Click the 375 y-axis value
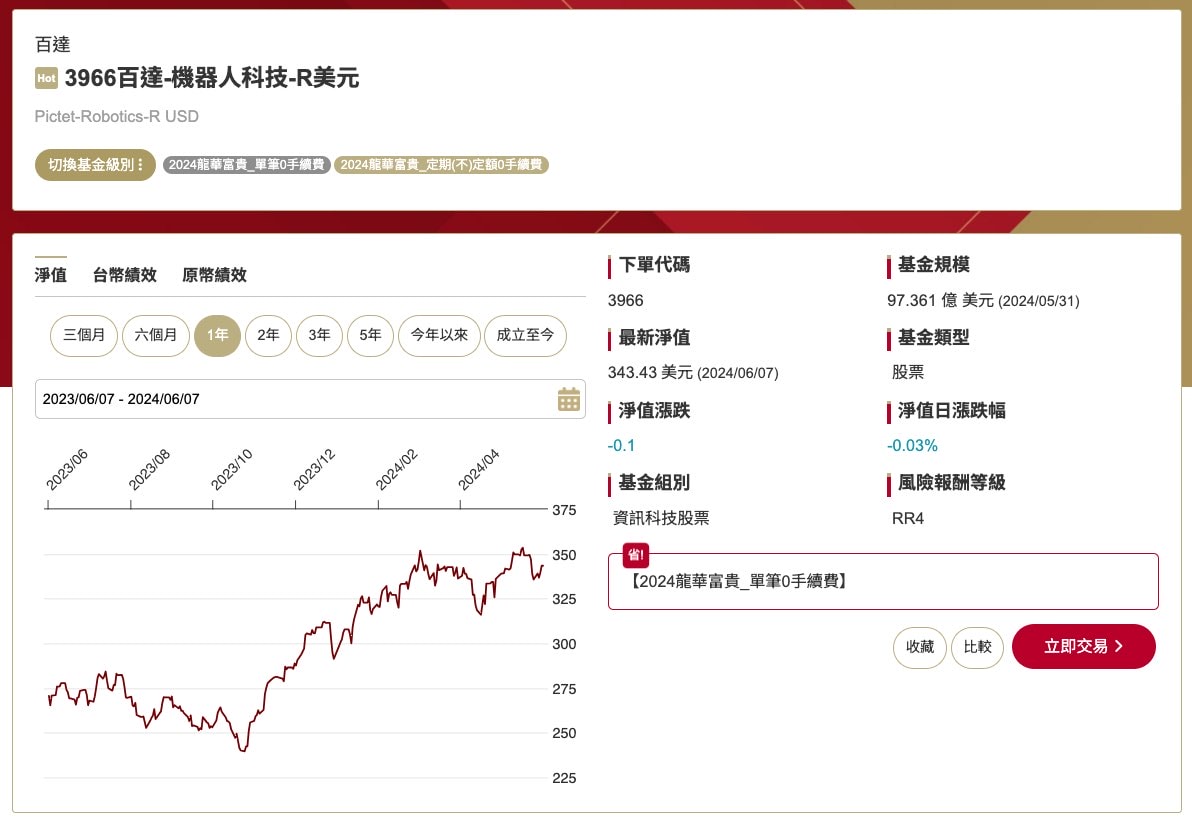This screenshot has height=826, width=1192. point(564,511)
